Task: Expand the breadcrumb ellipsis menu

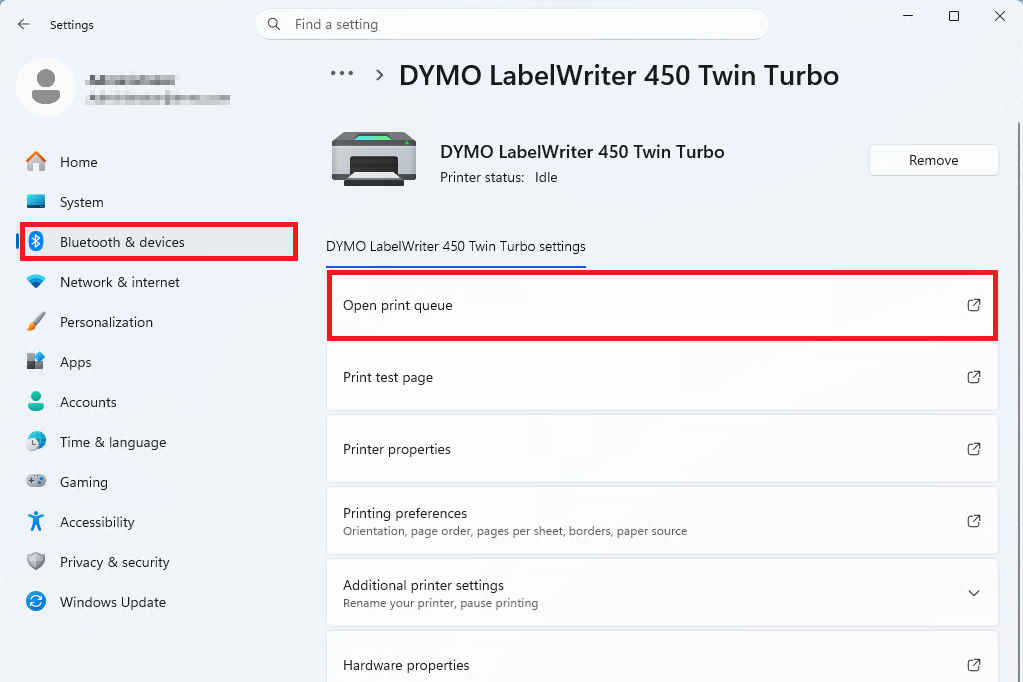Action: click(342, 74)
